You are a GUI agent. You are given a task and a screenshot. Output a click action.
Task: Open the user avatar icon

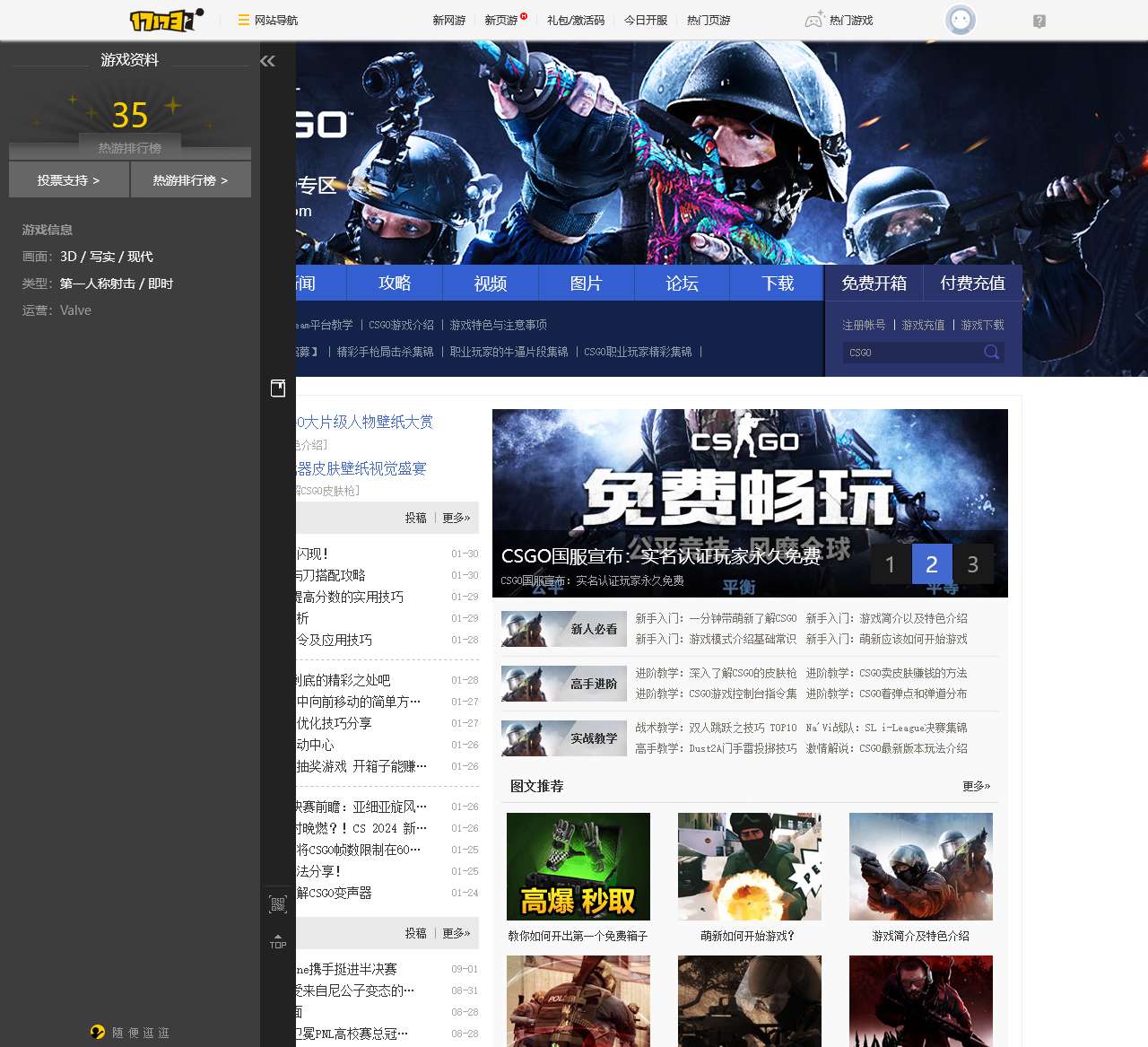click(x=960, y=20)
